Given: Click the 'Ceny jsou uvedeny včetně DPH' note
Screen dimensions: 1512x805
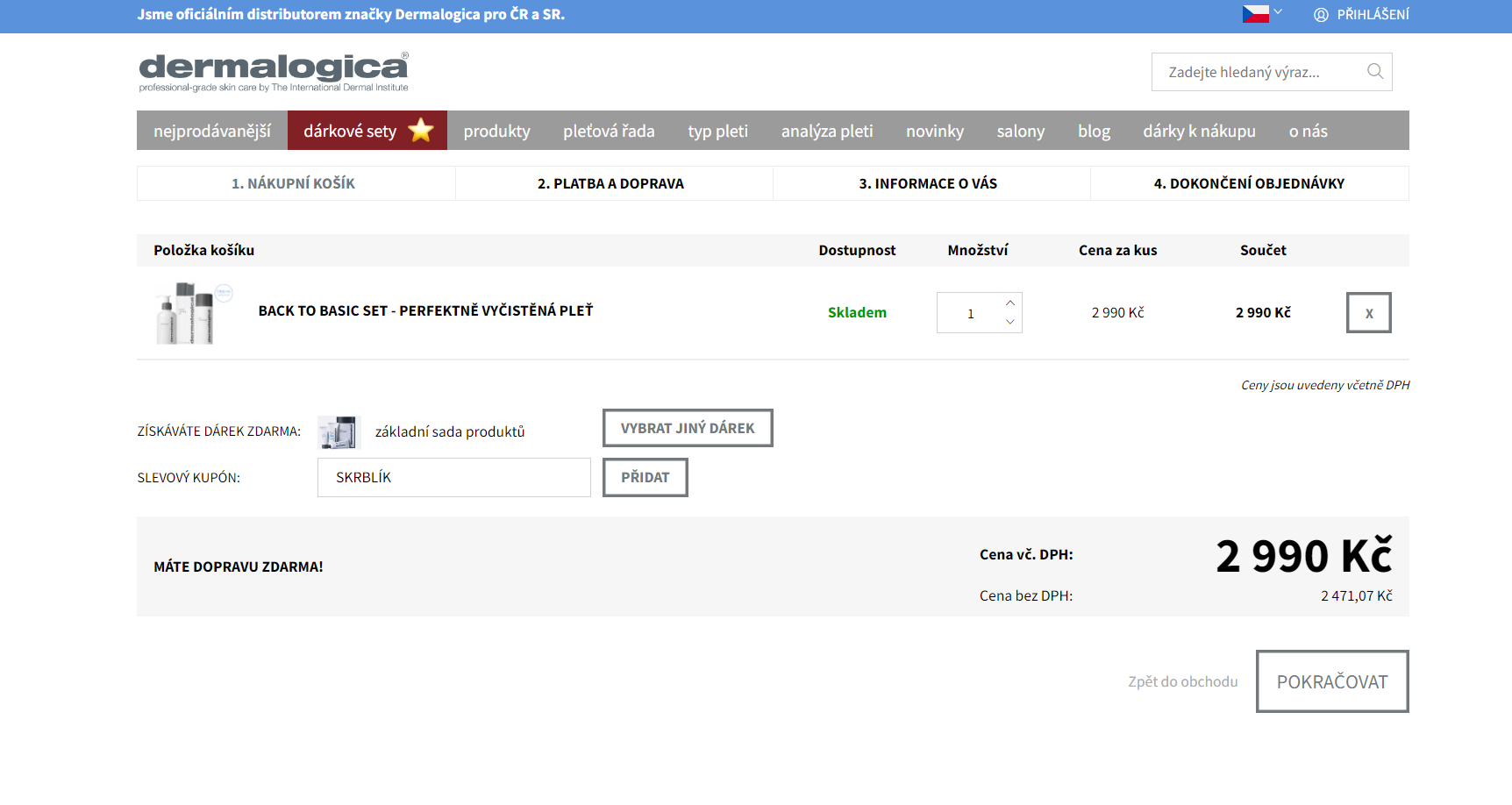Looking at the screenshot, I should (x=1325, y=385).
